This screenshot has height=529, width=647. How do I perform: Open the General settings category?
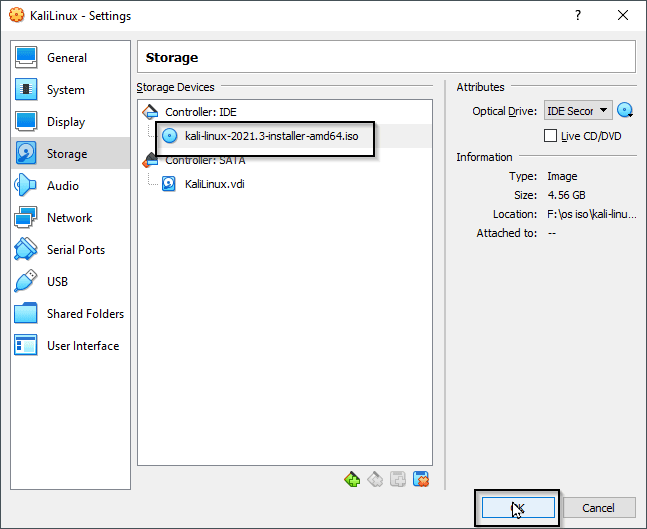click(70, 57)
